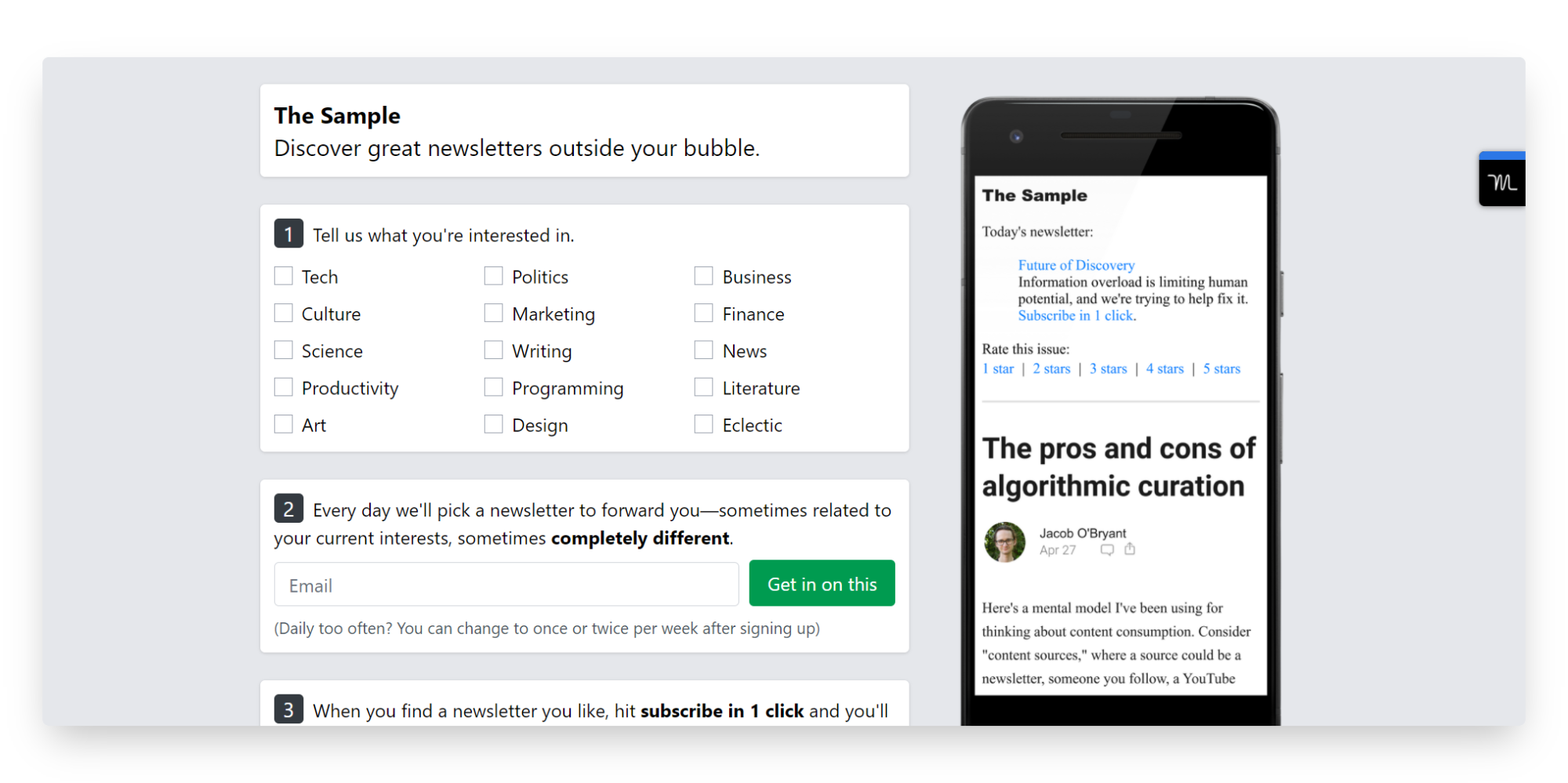Tick the Politics checkbox
Viewport: 1568px width, 783px height.
click(493, 276)
